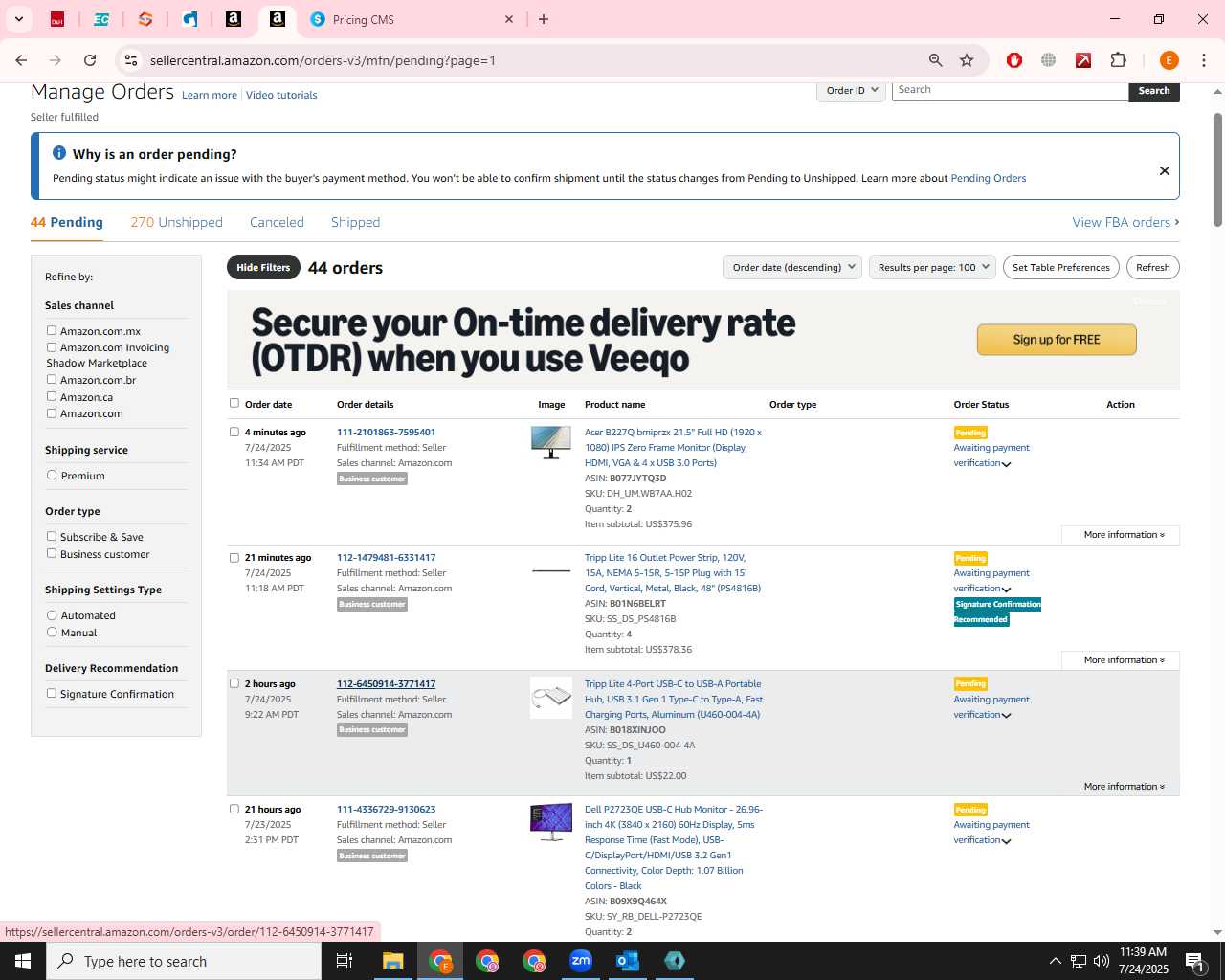This screenshot has width=1225, height=980.
Task: Open the Extensions puzzle menu
Action: point(1118,60)
